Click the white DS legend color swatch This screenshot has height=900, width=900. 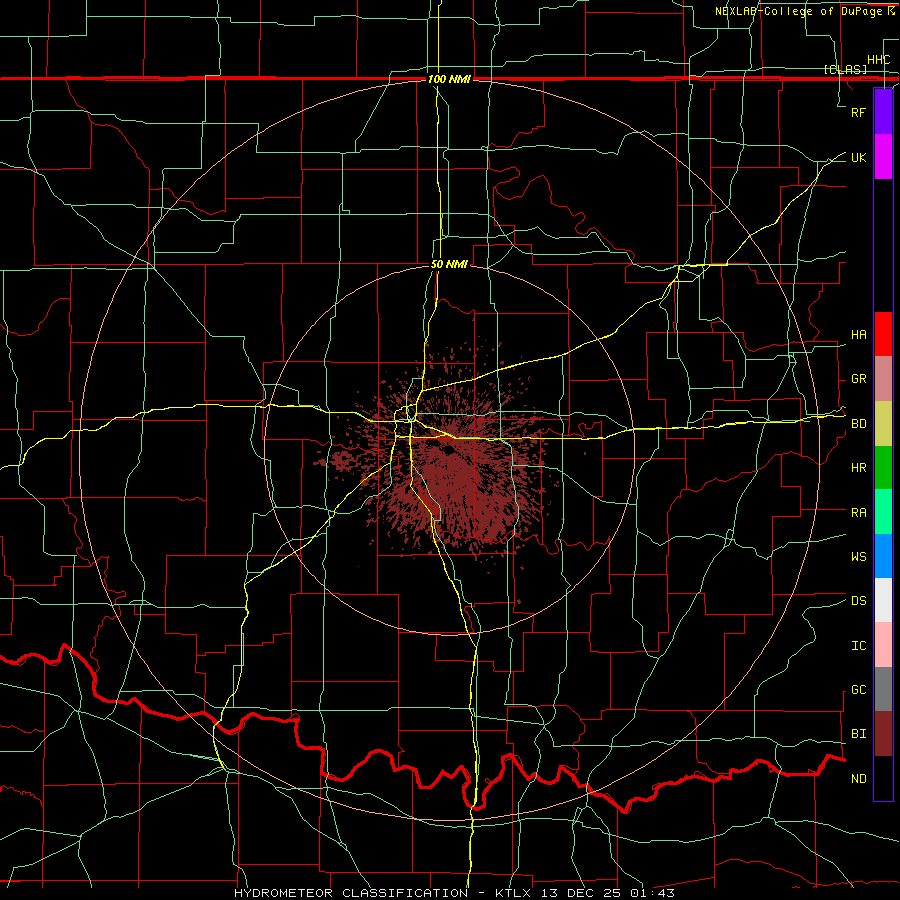coord(883,600)
